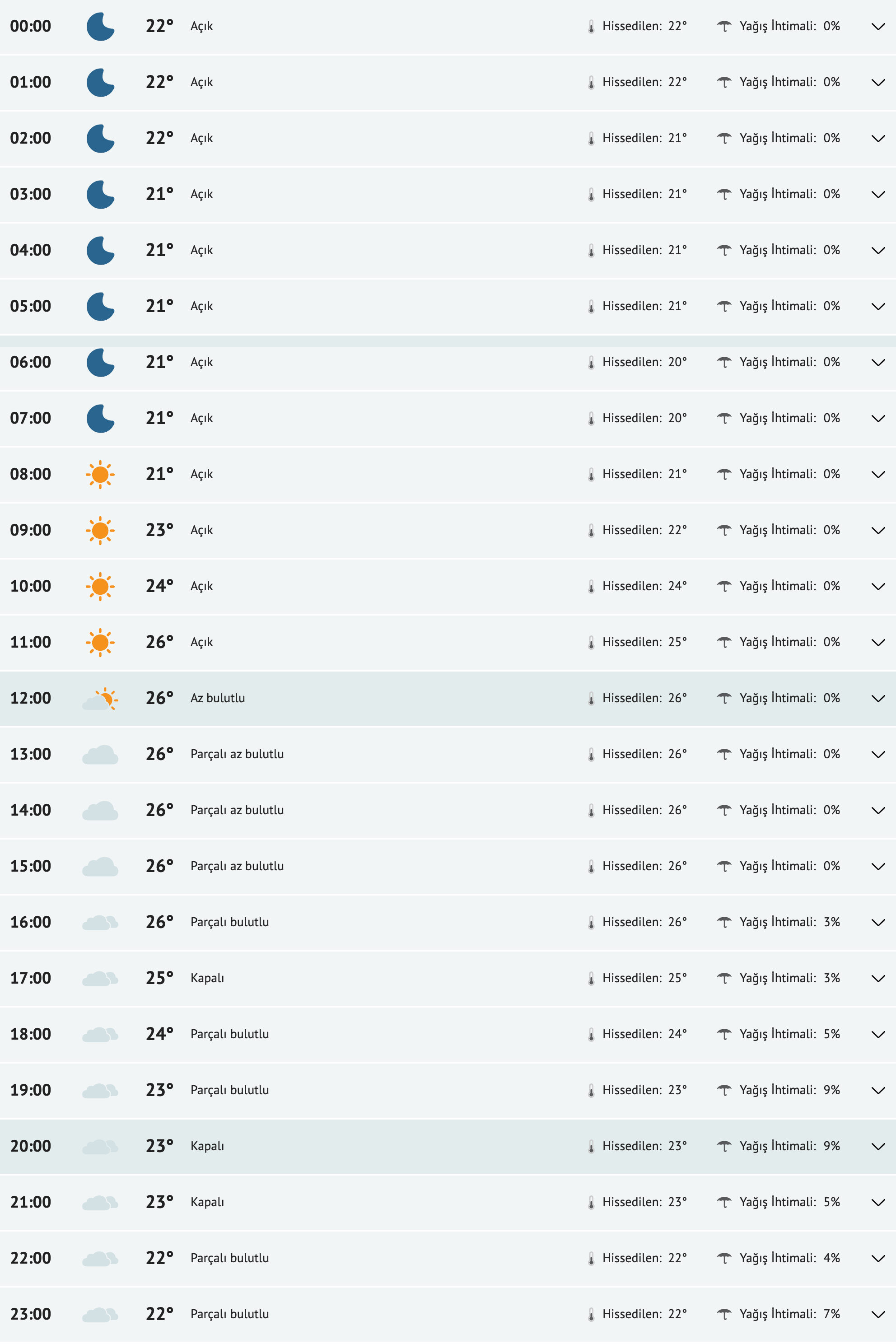This screenshot has width=896, height=1344.
Task: Expand the 15:00 row chevron
Action: point(878,866)
